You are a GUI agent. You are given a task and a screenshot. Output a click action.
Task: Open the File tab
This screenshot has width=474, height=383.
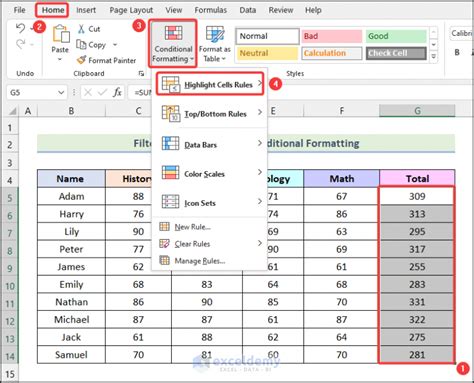tap(19, 10)
